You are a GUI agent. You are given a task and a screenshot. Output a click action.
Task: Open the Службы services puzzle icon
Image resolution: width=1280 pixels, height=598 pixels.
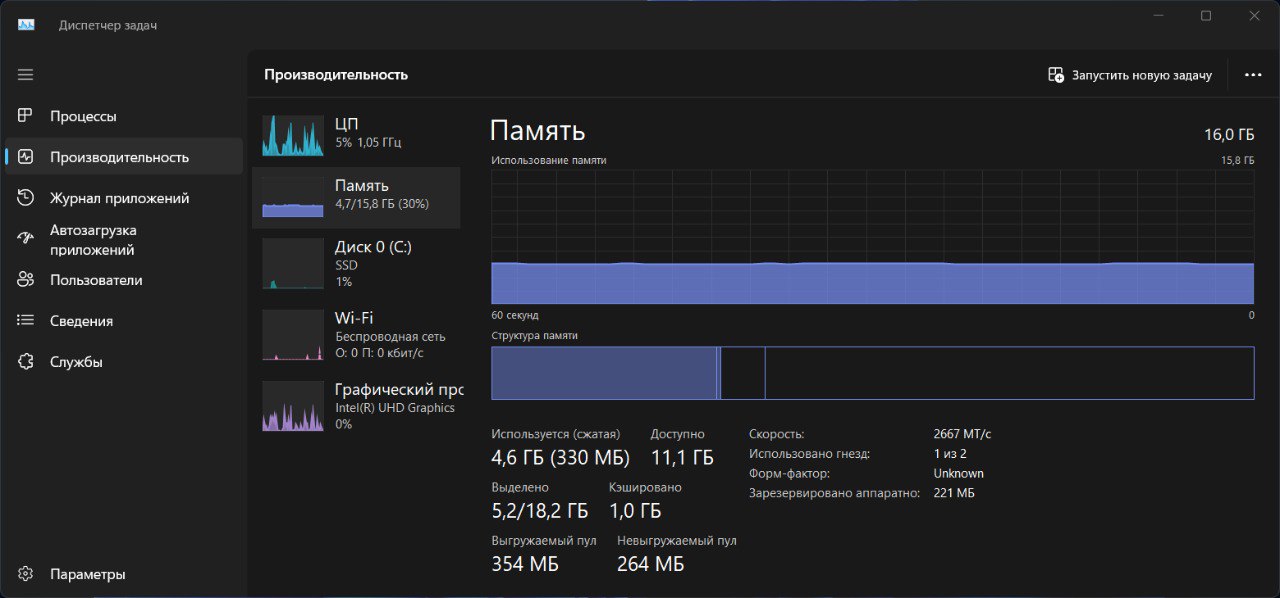point(26,362)
